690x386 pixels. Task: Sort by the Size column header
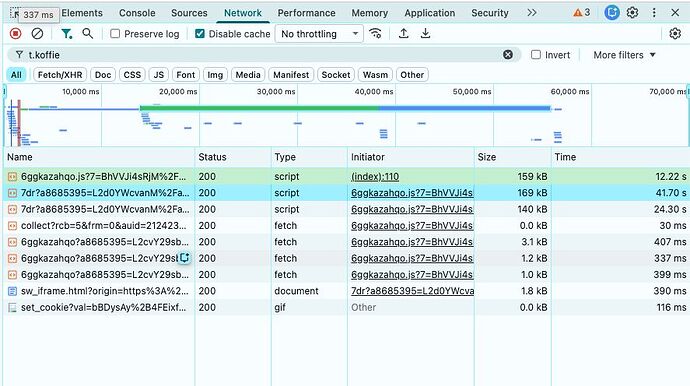(x=513, y=157)
